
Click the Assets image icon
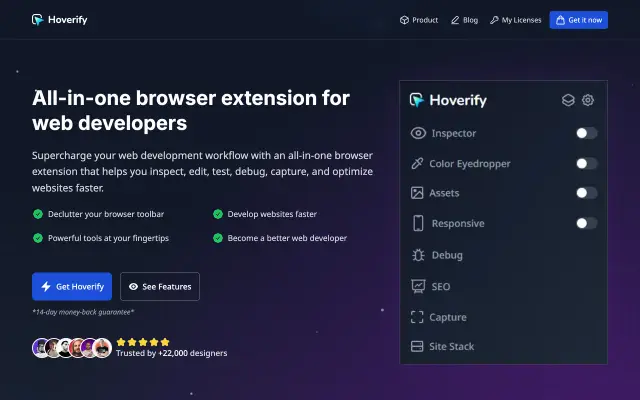click(x=417, y=193)
